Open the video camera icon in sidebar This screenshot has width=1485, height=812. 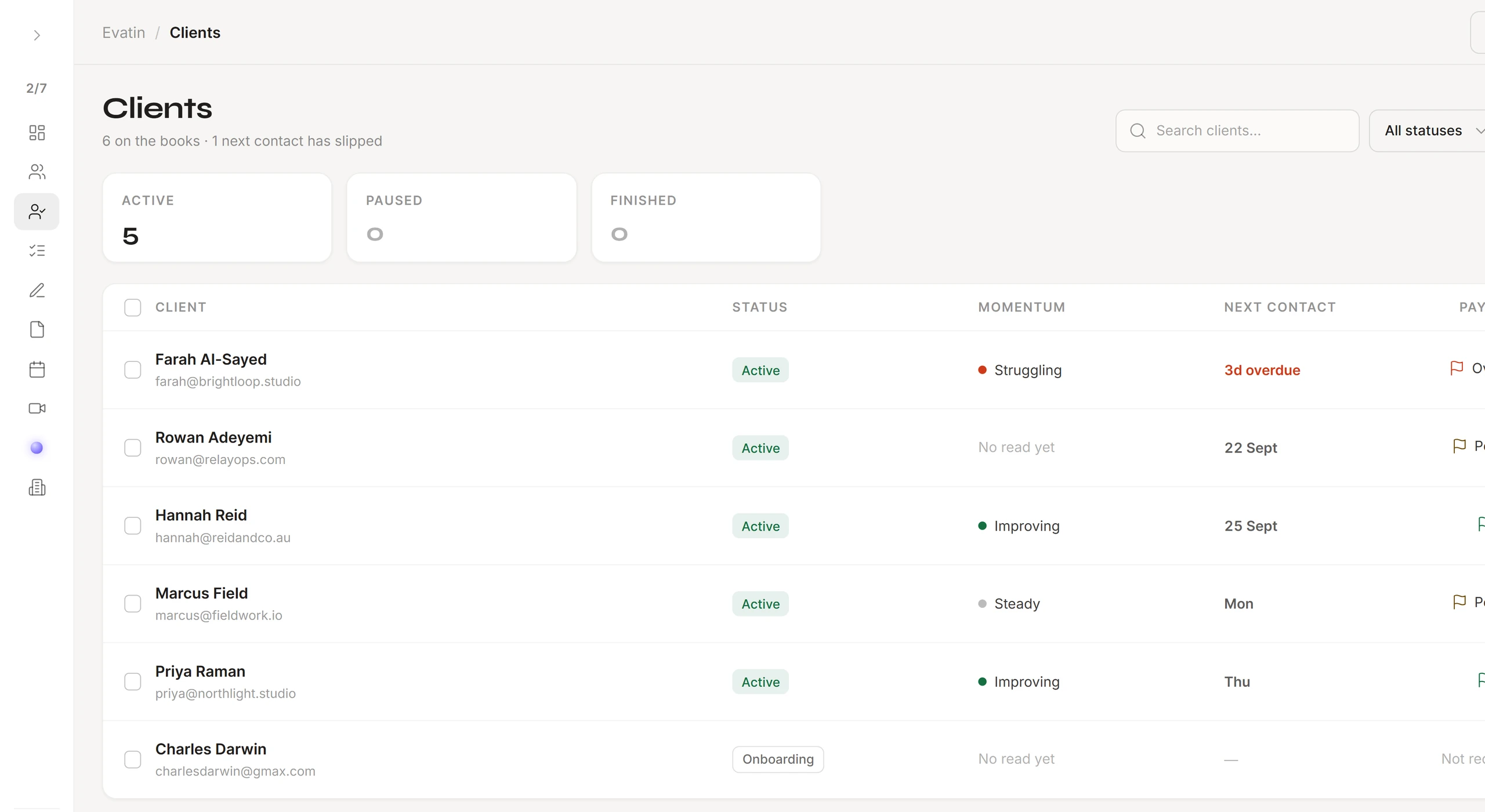[x=37, y=408]
